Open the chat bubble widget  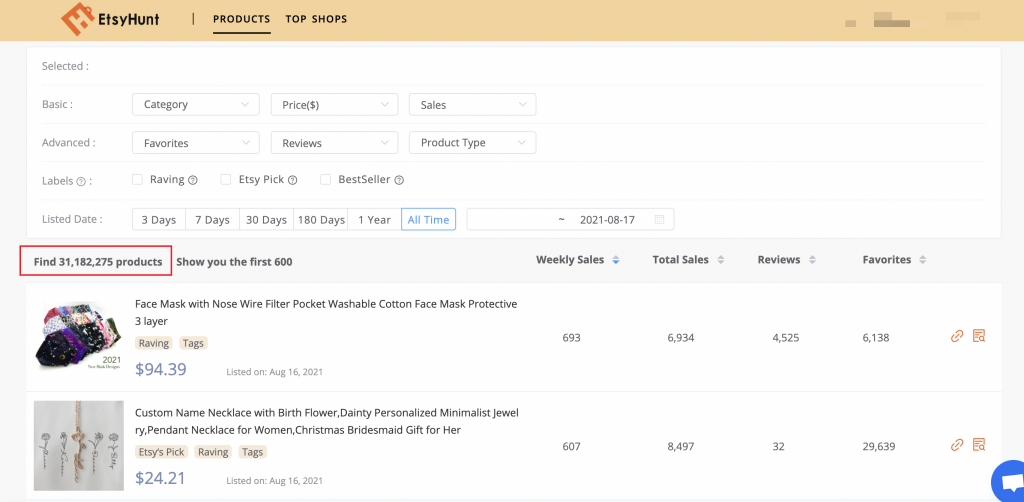[1006, 481]
